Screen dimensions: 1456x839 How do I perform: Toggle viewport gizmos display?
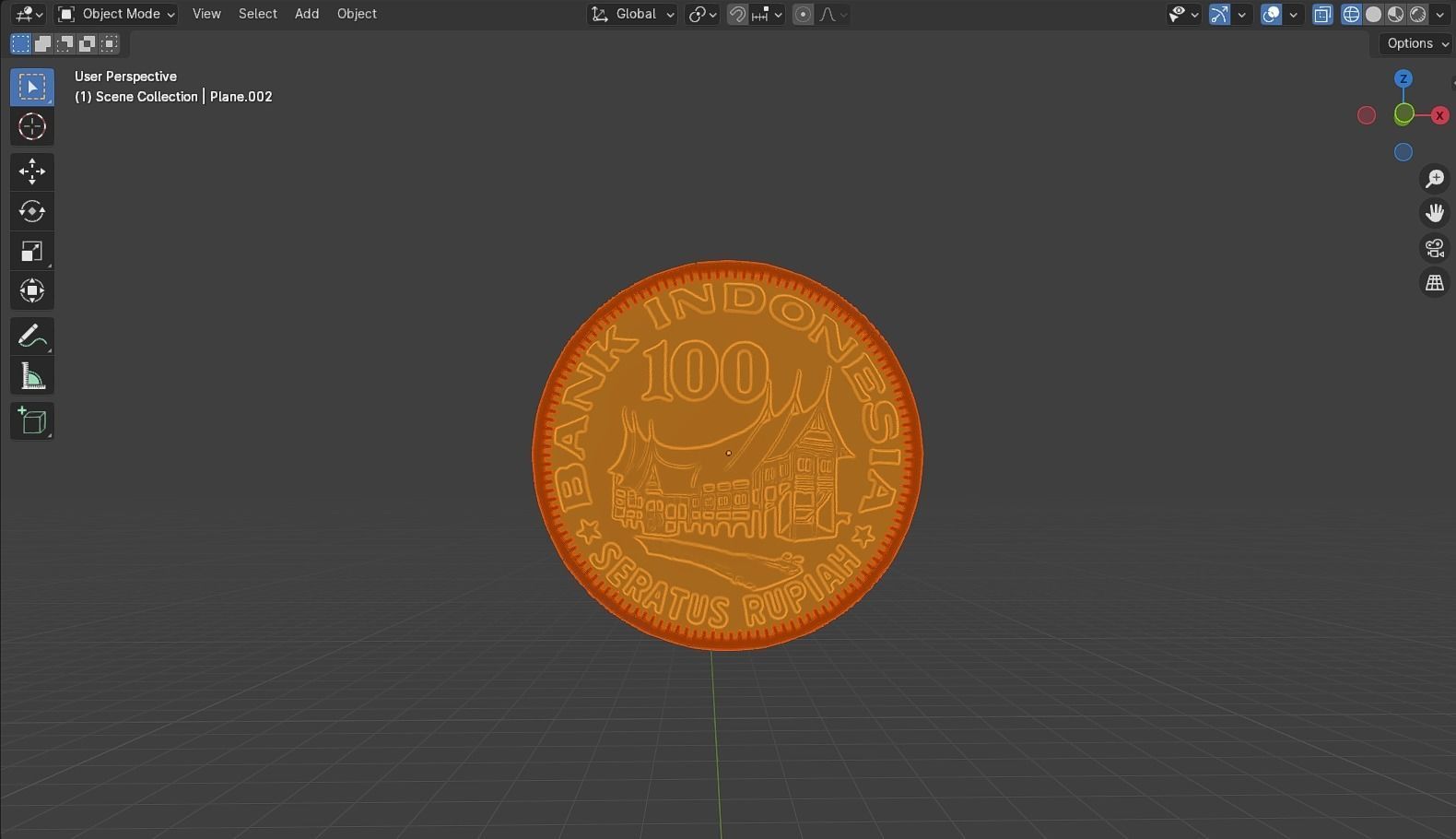1219,14
